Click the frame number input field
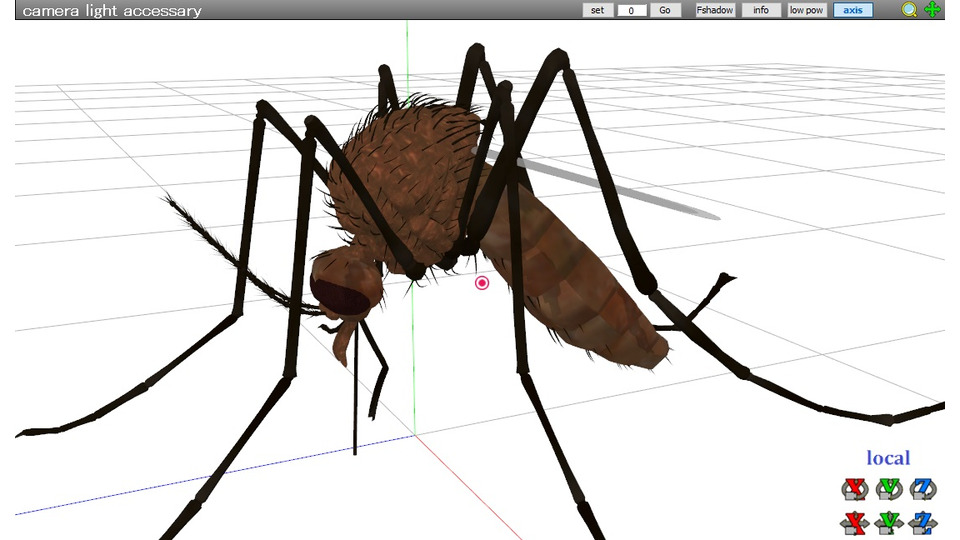The image size is (960, 540). pos(632,10)
